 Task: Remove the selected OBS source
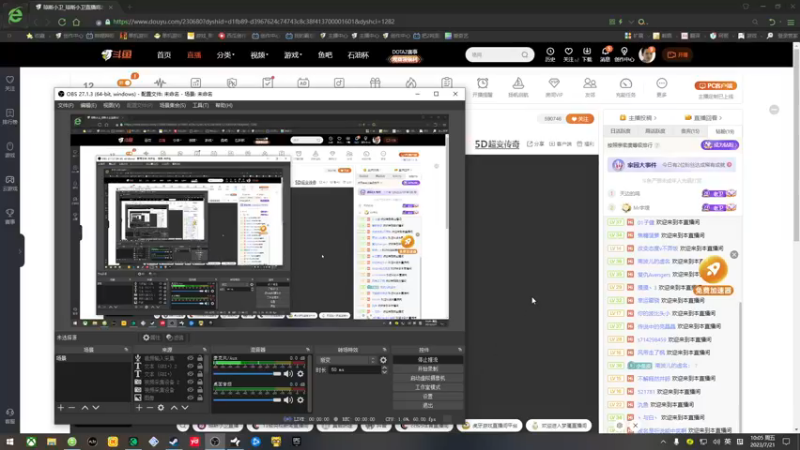tap(149, 408)
